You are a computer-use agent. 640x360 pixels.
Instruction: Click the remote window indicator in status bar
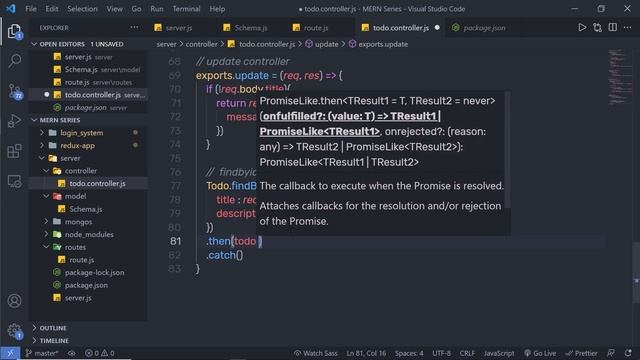(10, 353)
